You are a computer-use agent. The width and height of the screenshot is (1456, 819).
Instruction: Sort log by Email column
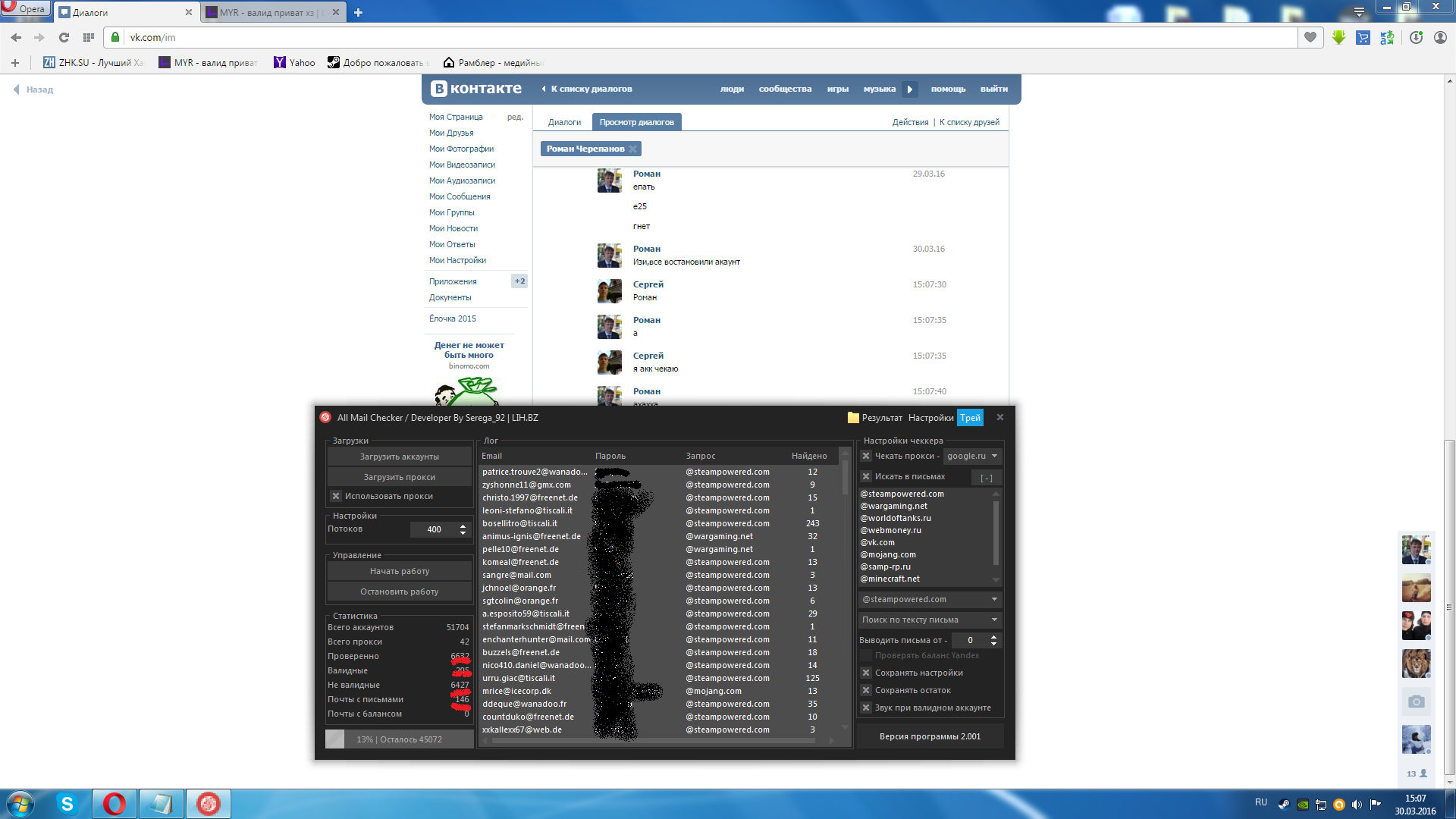491,456
